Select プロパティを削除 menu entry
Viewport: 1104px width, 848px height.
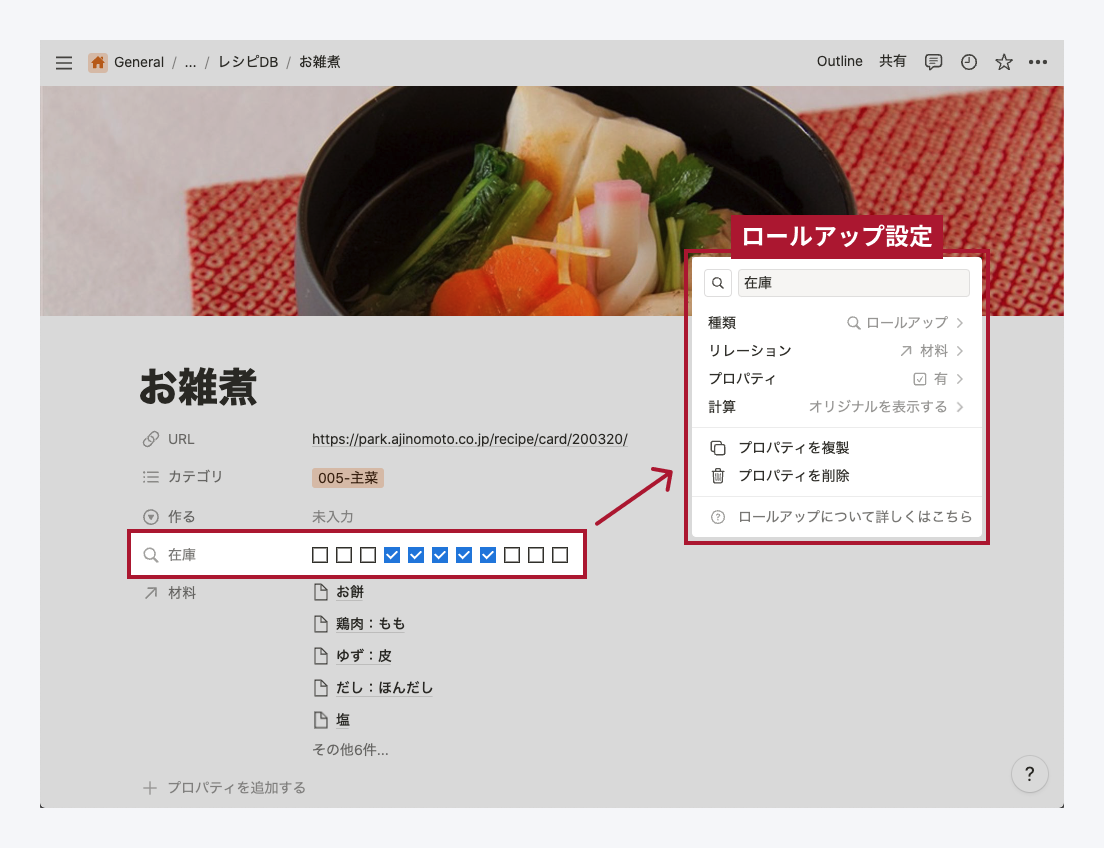836,476
